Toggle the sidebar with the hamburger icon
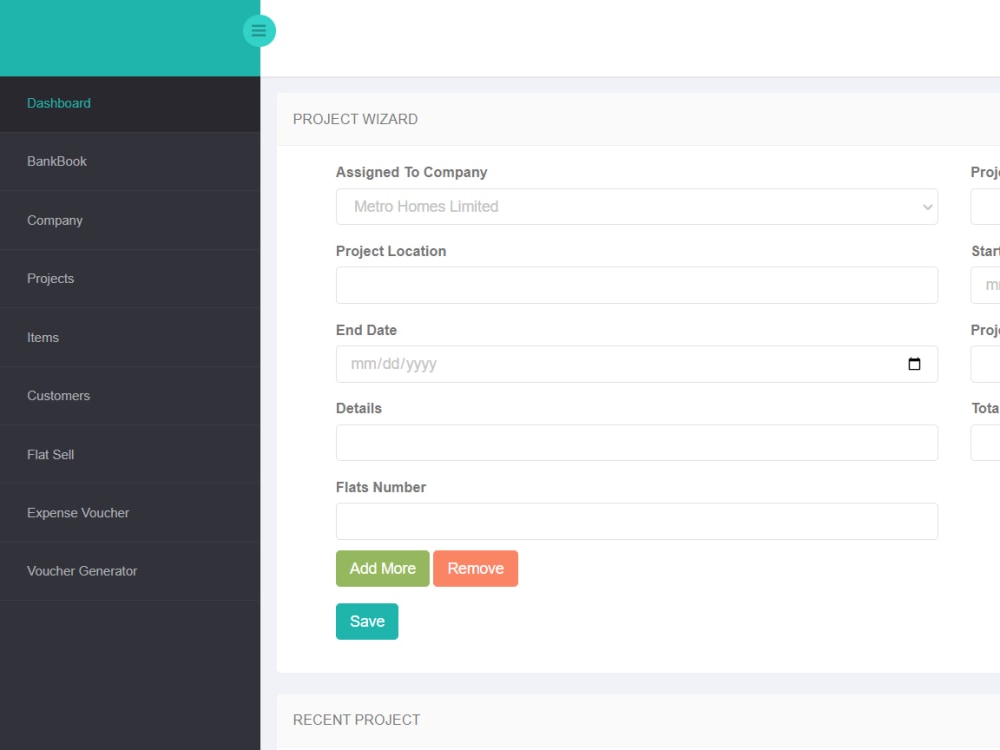Screen dimensions: 1000x750 (259, 31)
